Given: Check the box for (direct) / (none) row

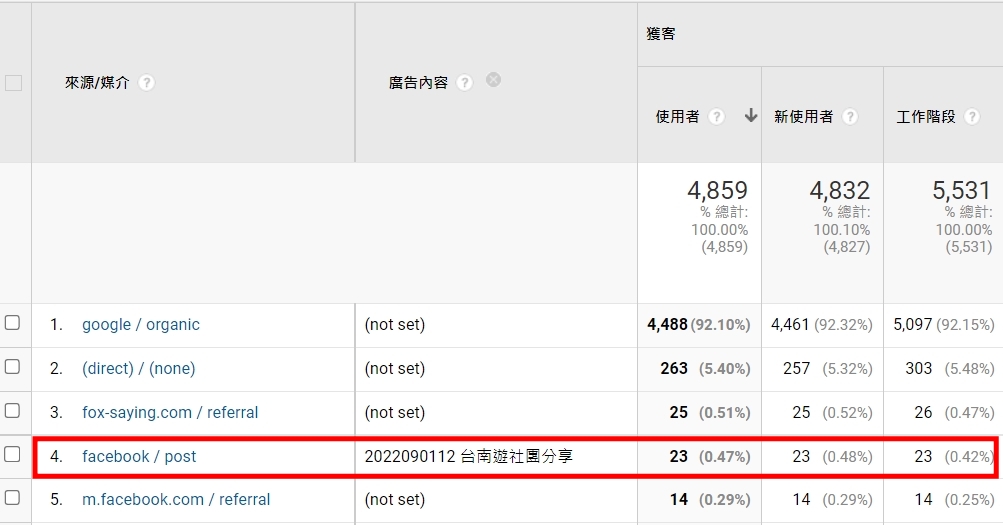Looking at the screenshot, I should tap(13, 367).
